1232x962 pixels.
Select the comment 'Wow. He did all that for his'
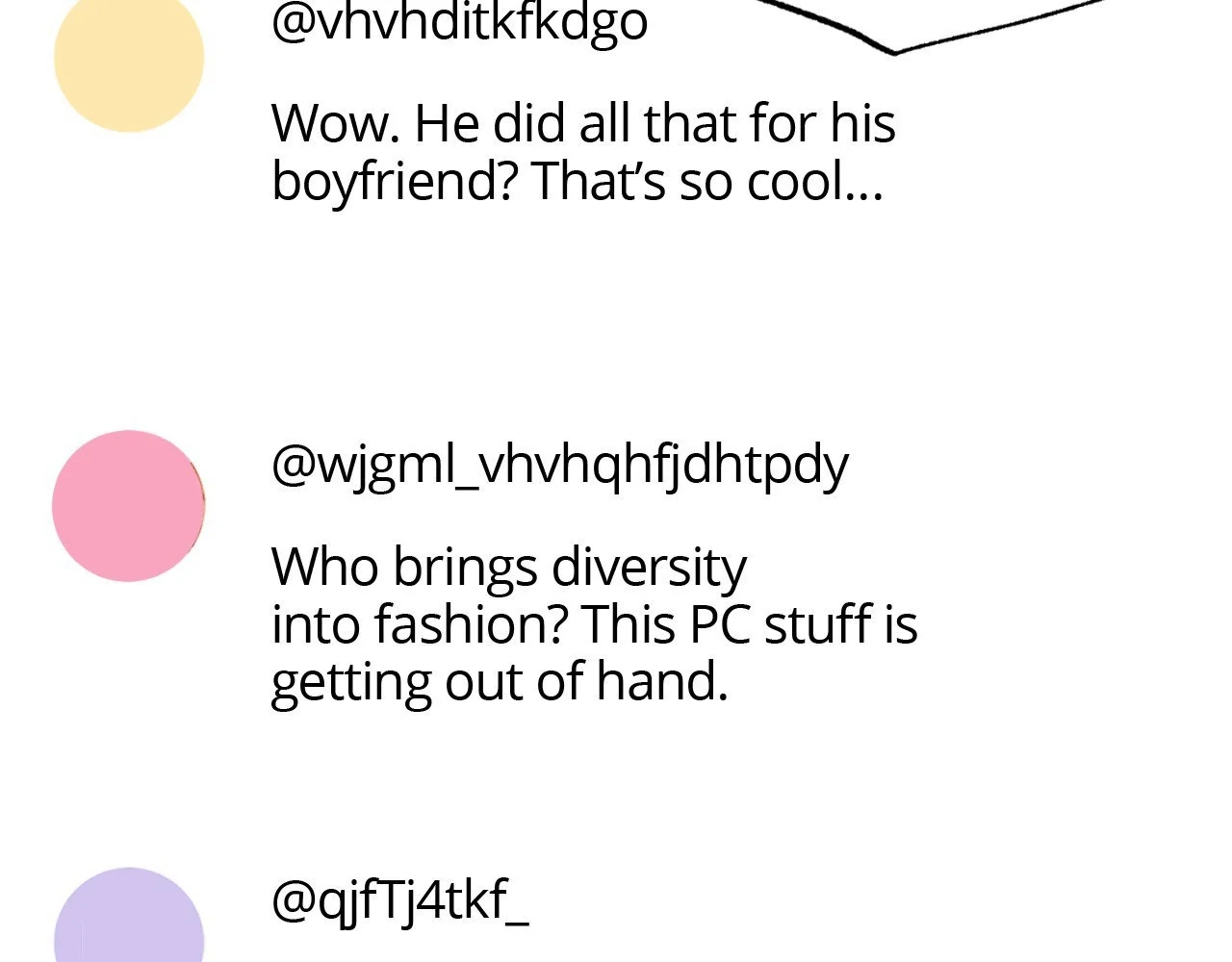click(x=583, y=123)
